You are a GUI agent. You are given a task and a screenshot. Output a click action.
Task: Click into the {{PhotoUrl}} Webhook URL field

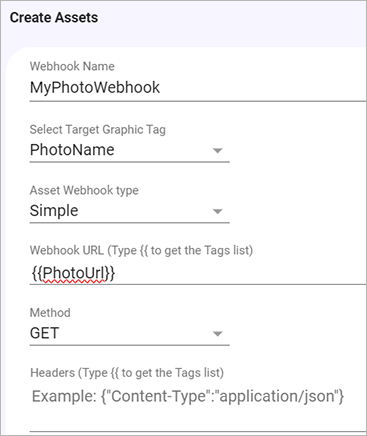coord(198,273)
